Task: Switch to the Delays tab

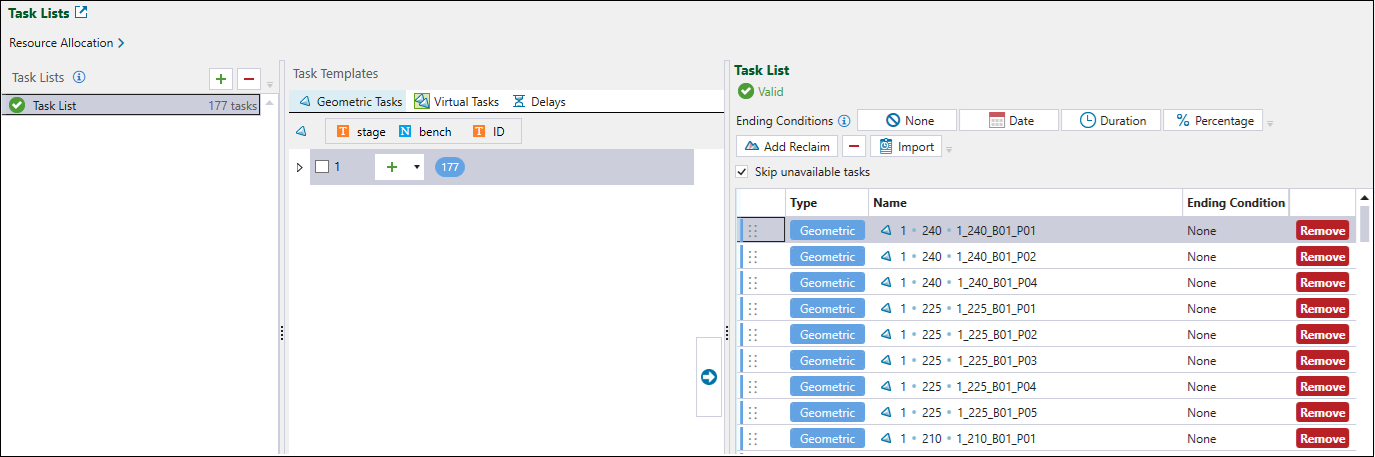Action: pyautogui.click(x=539, y=101)
